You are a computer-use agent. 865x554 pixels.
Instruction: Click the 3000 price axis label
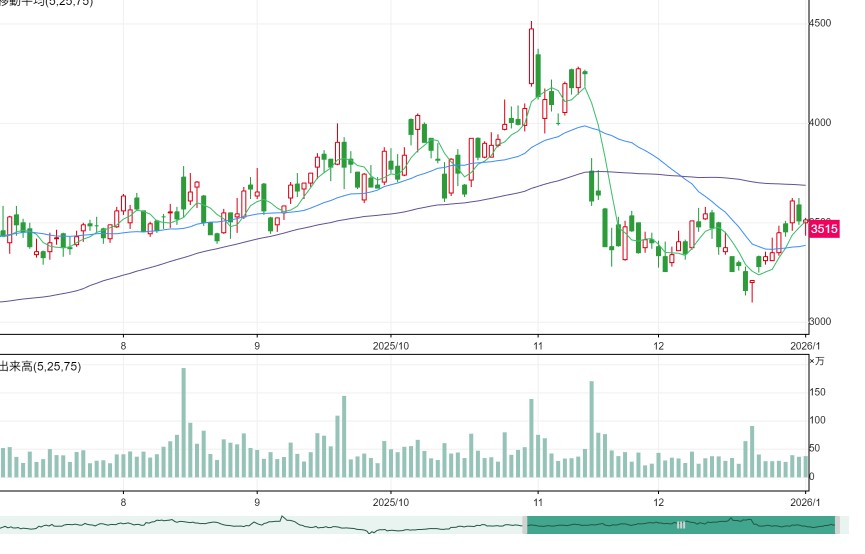(820, 322)
